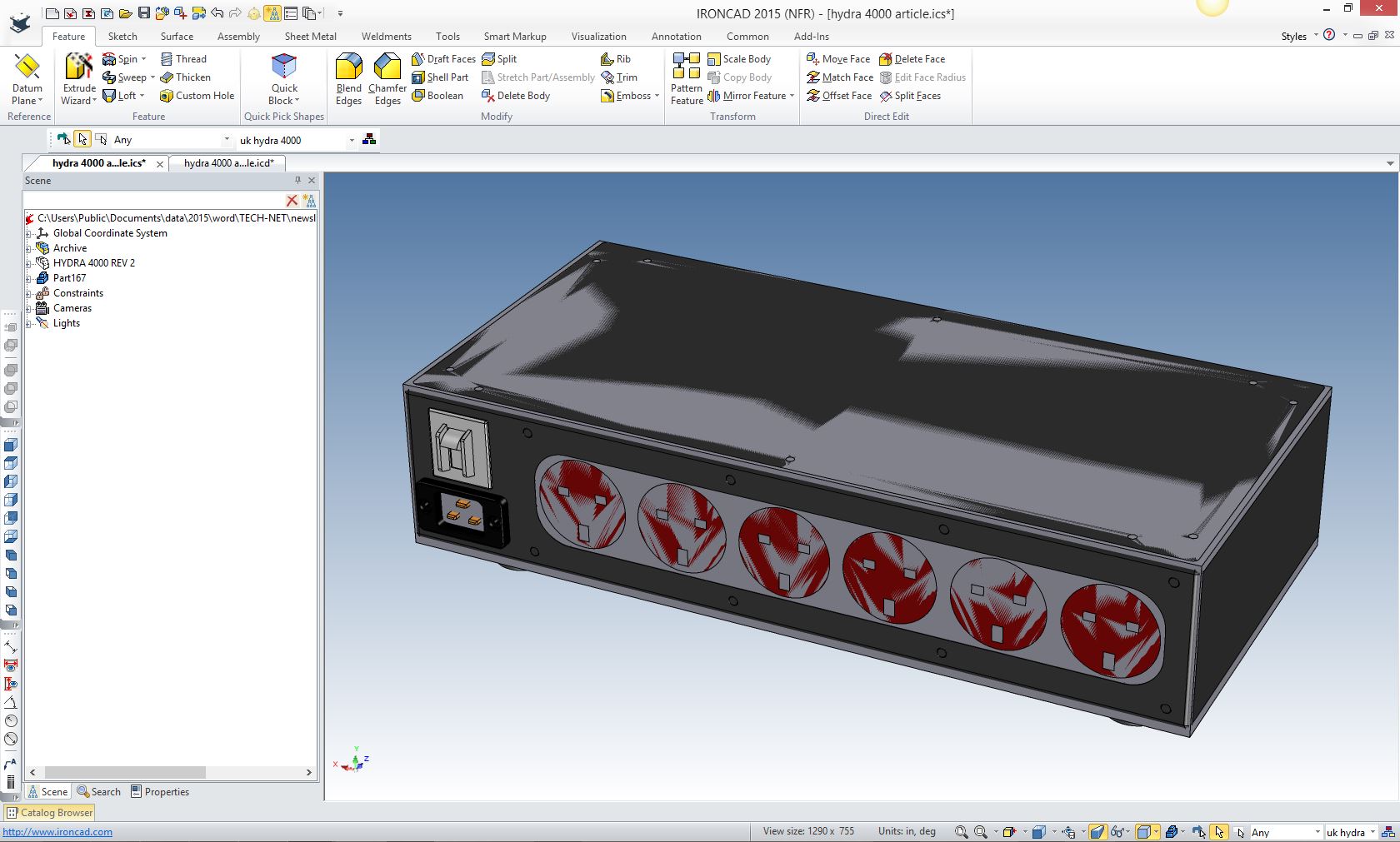This screenshot has width=1400, height=842.
Task: Expand the Cameras tree node
Action: tap(28, 308)
